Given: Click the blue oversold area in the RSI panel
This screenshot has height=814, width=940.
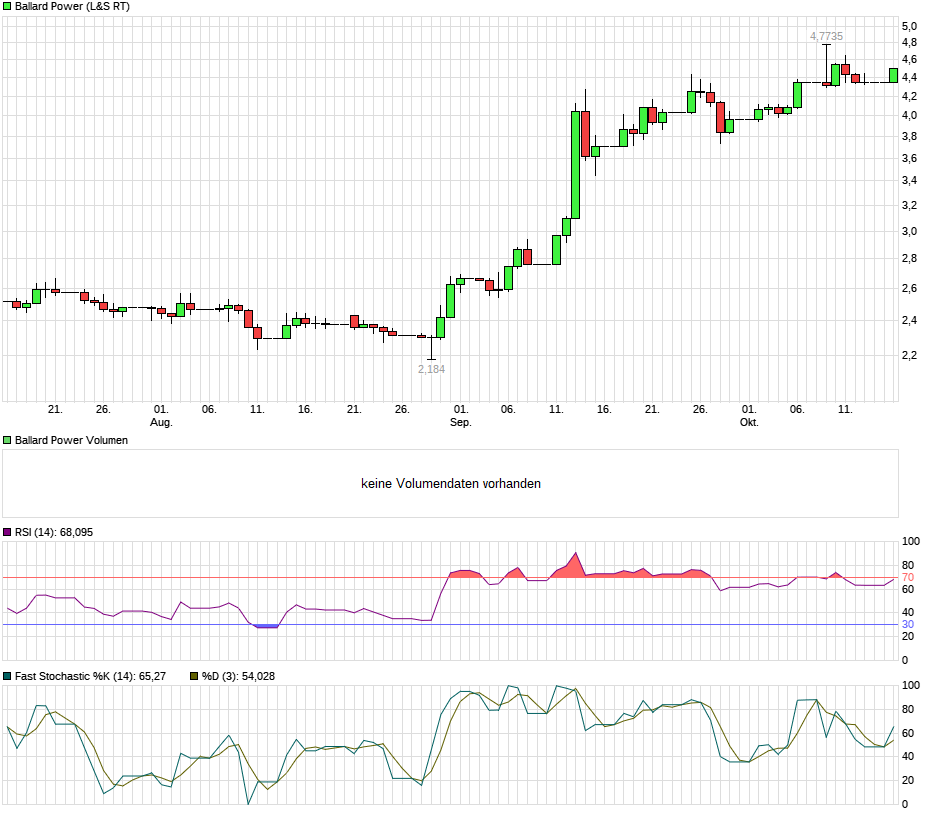Looking at the screenshot, I should 266,626.
